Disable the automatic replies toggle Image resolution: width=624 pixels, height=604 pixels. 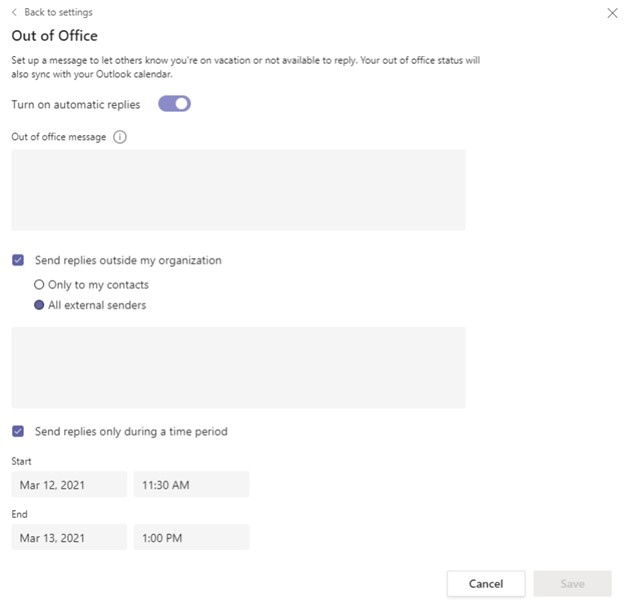(x=174, y=104)
